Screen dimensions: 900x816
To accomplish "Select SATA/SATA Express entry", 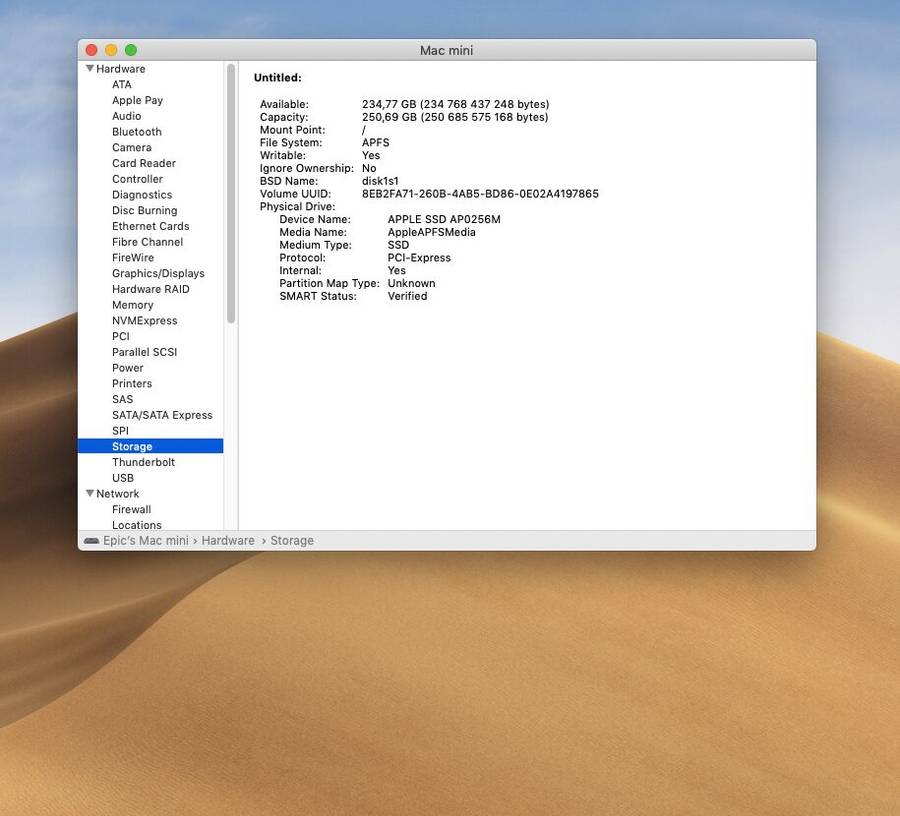I will [162, 415].
